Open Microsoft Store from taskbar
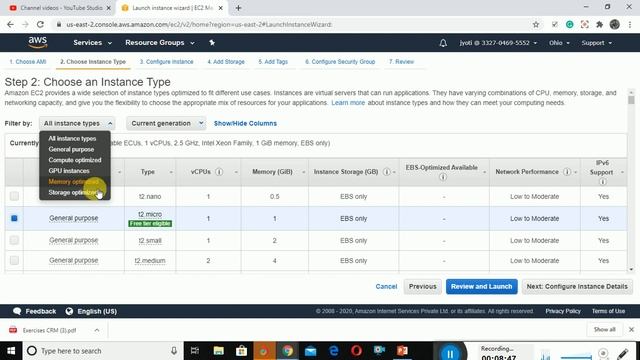This screenshot has width=640, height=360. click(x=241, y=351)
